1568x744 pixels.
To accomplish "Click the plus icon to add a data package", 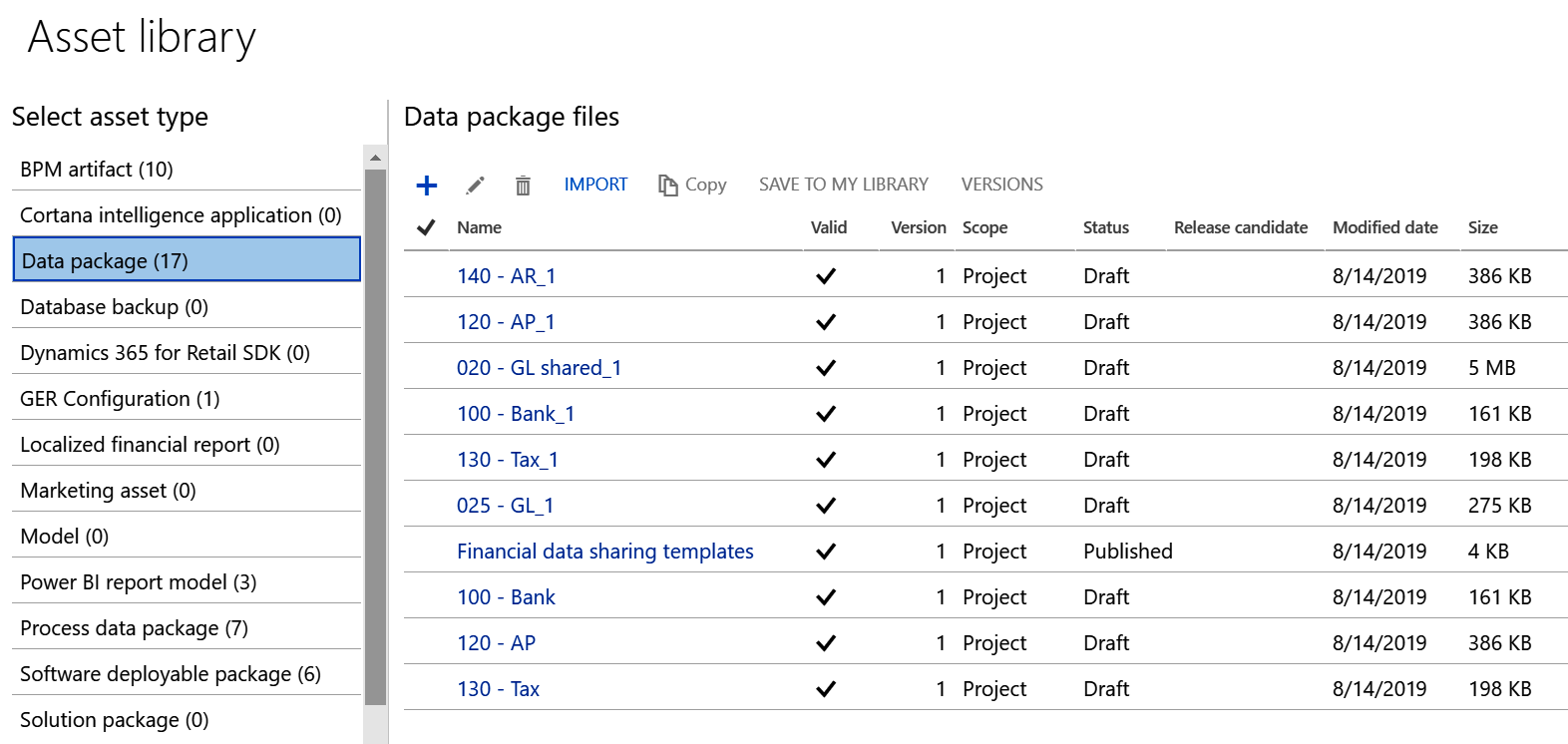I will pos(427,186).
